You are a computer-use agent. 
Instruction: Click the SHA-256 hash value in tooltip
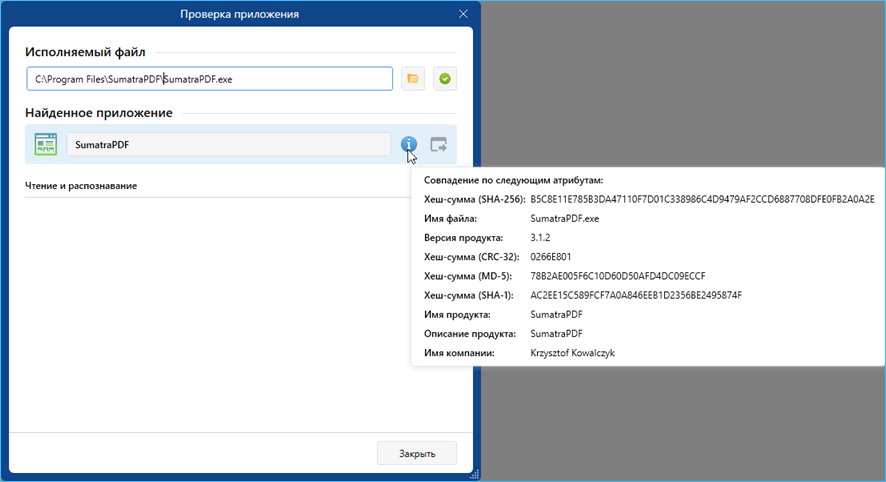click(702, 199)
